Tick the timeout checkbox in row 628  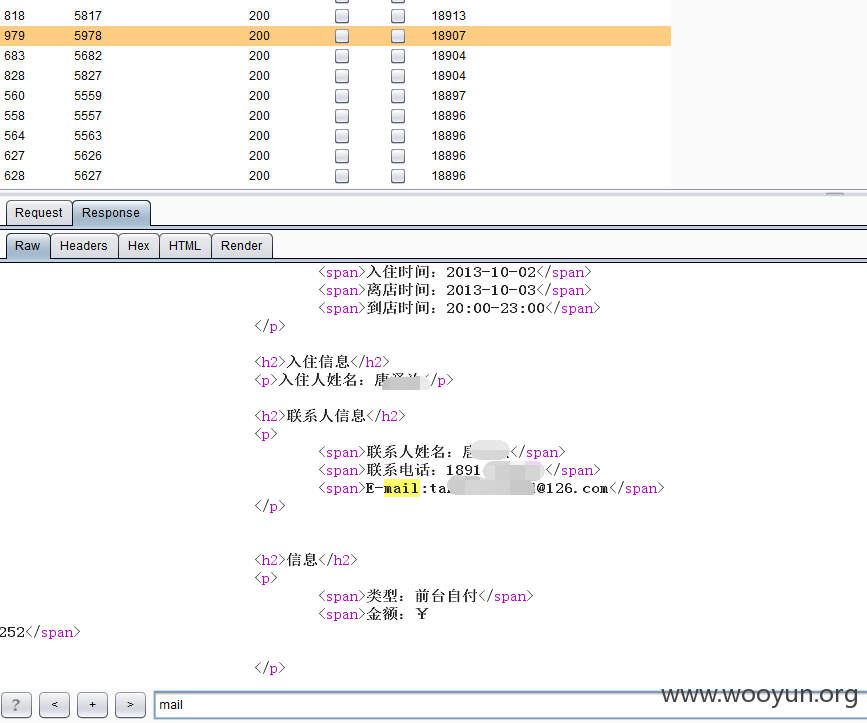coord(398,176)
